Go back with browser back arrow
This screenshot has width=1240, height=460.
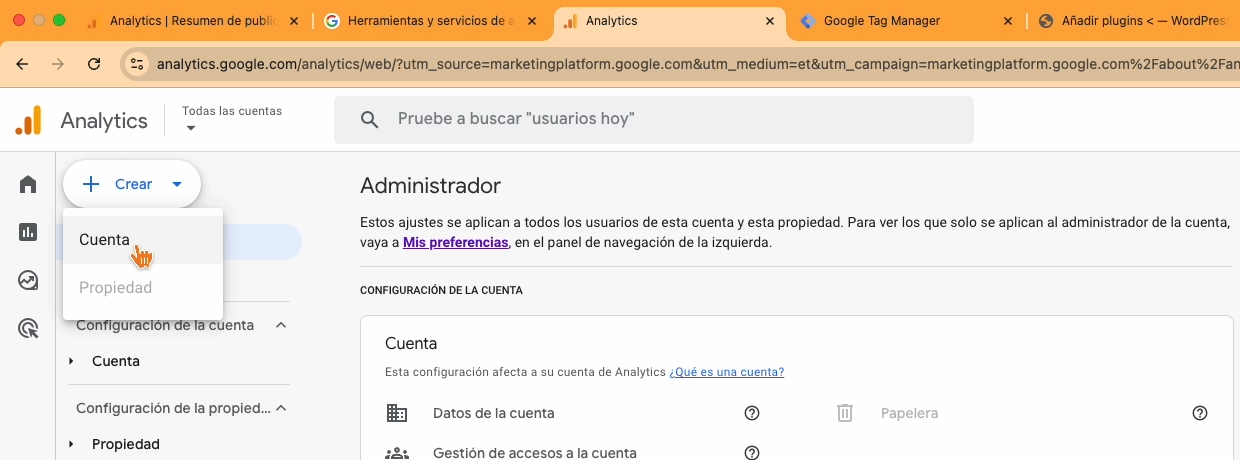pos(22,64)
